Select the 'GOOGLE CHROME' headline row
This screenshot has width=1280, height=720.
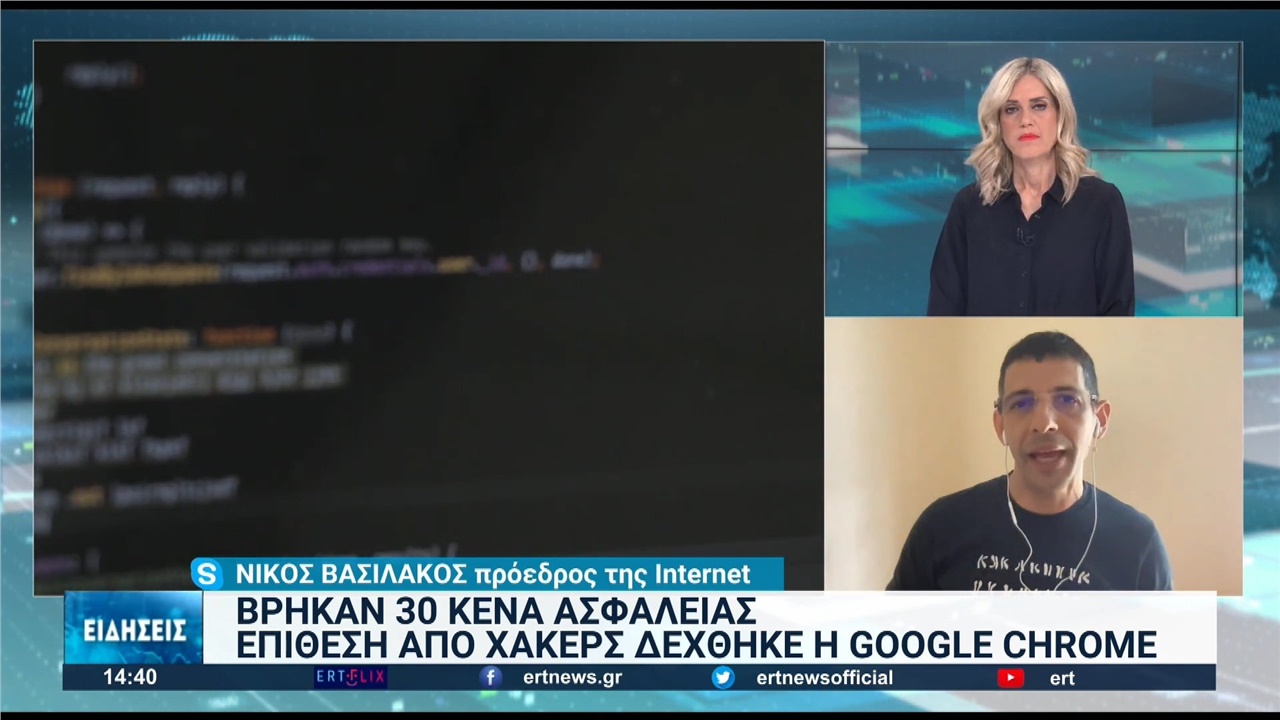(x=697, y=643)
